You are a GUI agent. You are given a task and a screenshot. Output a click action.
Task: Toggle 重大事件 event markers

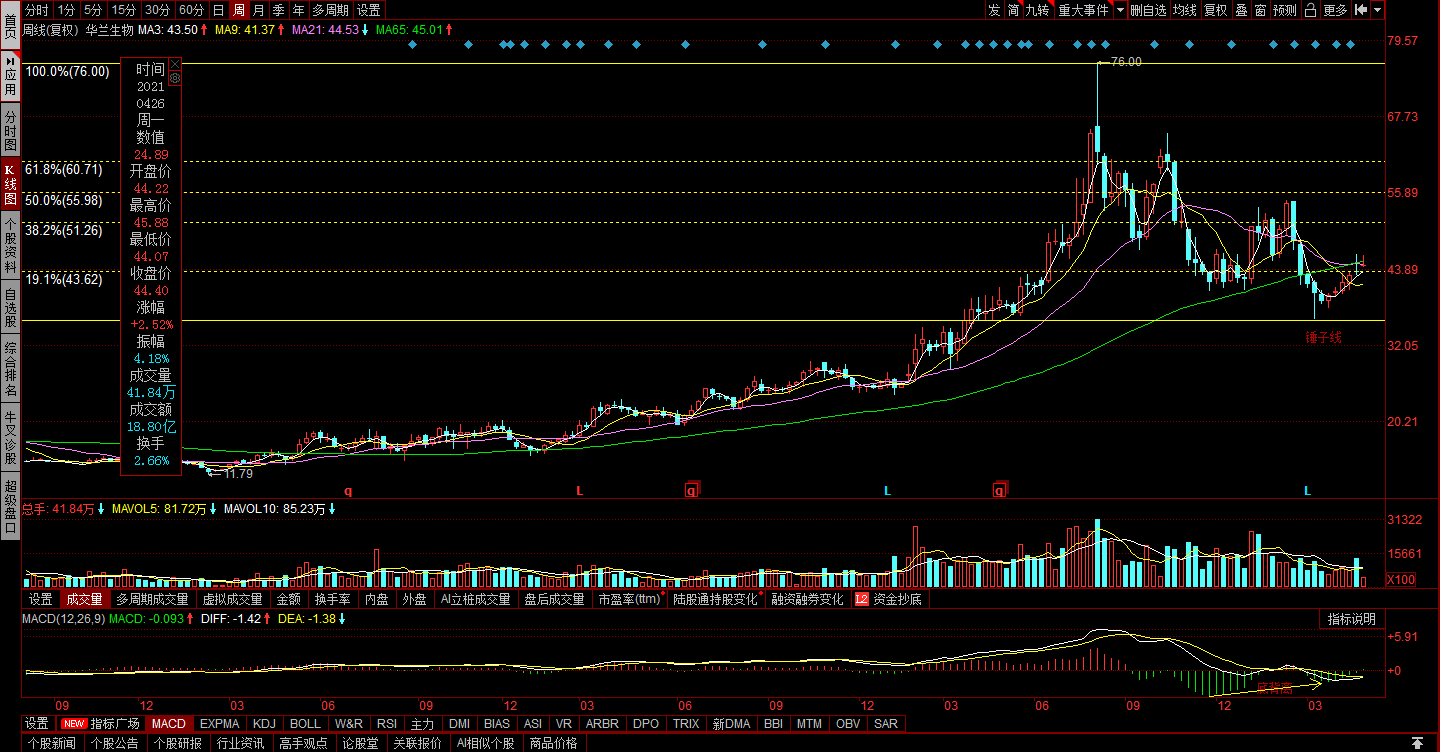1084,10
